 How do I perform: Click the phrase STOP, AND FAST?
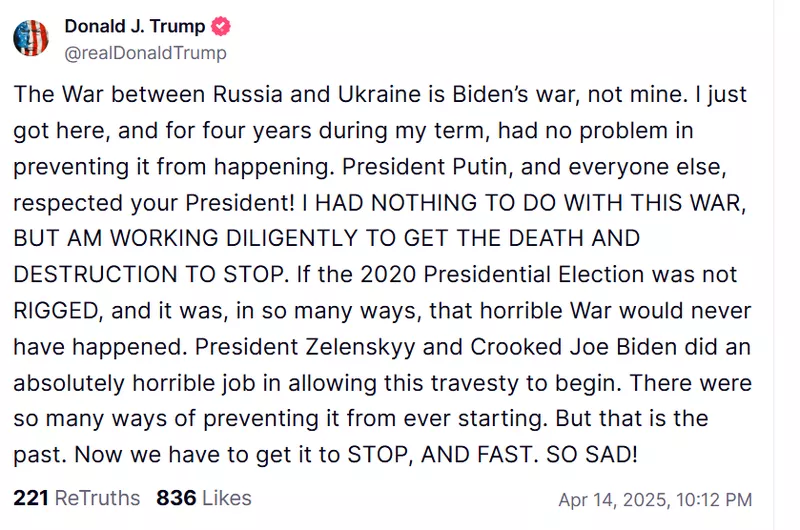tap(439, 454)
